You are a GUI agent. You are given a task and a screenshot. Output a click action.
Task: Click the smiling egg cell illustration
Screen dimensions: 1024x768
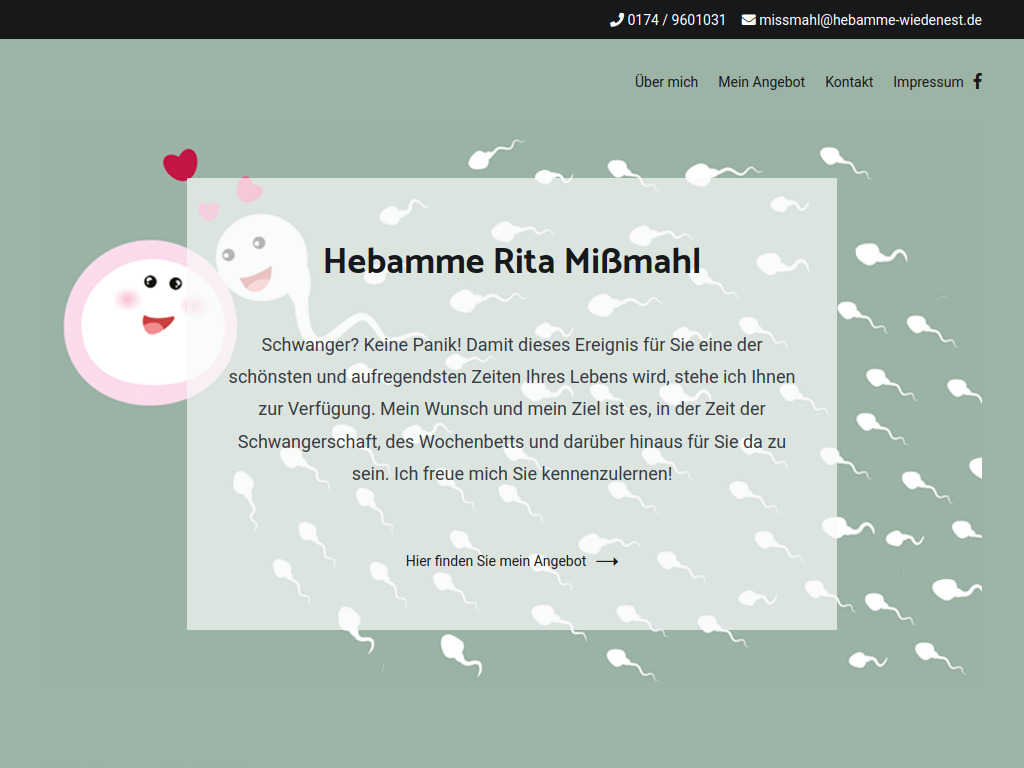click(x=148, y=322)
